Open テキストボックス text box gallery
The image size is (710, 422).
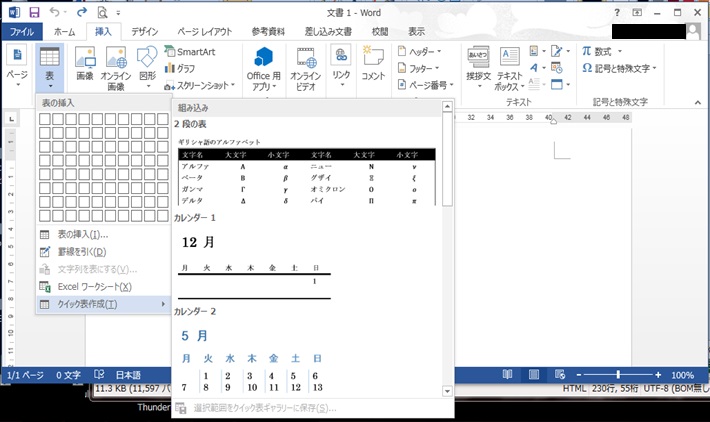click(x=510, y=68)
